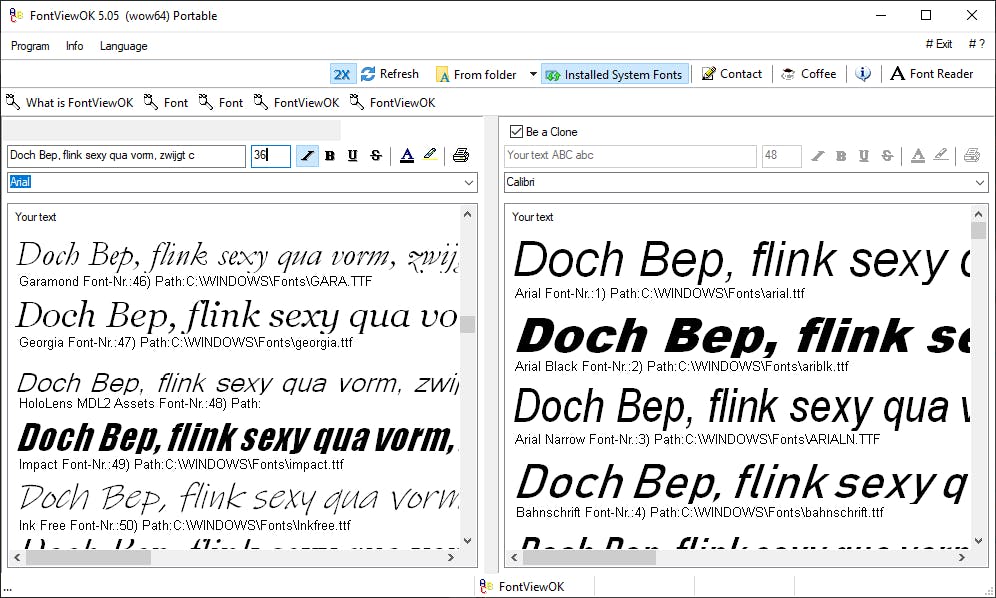Image resolution: width=996 pixels, height=598 pixels.
Task: Print the left font preview
Action: (459, 155)
